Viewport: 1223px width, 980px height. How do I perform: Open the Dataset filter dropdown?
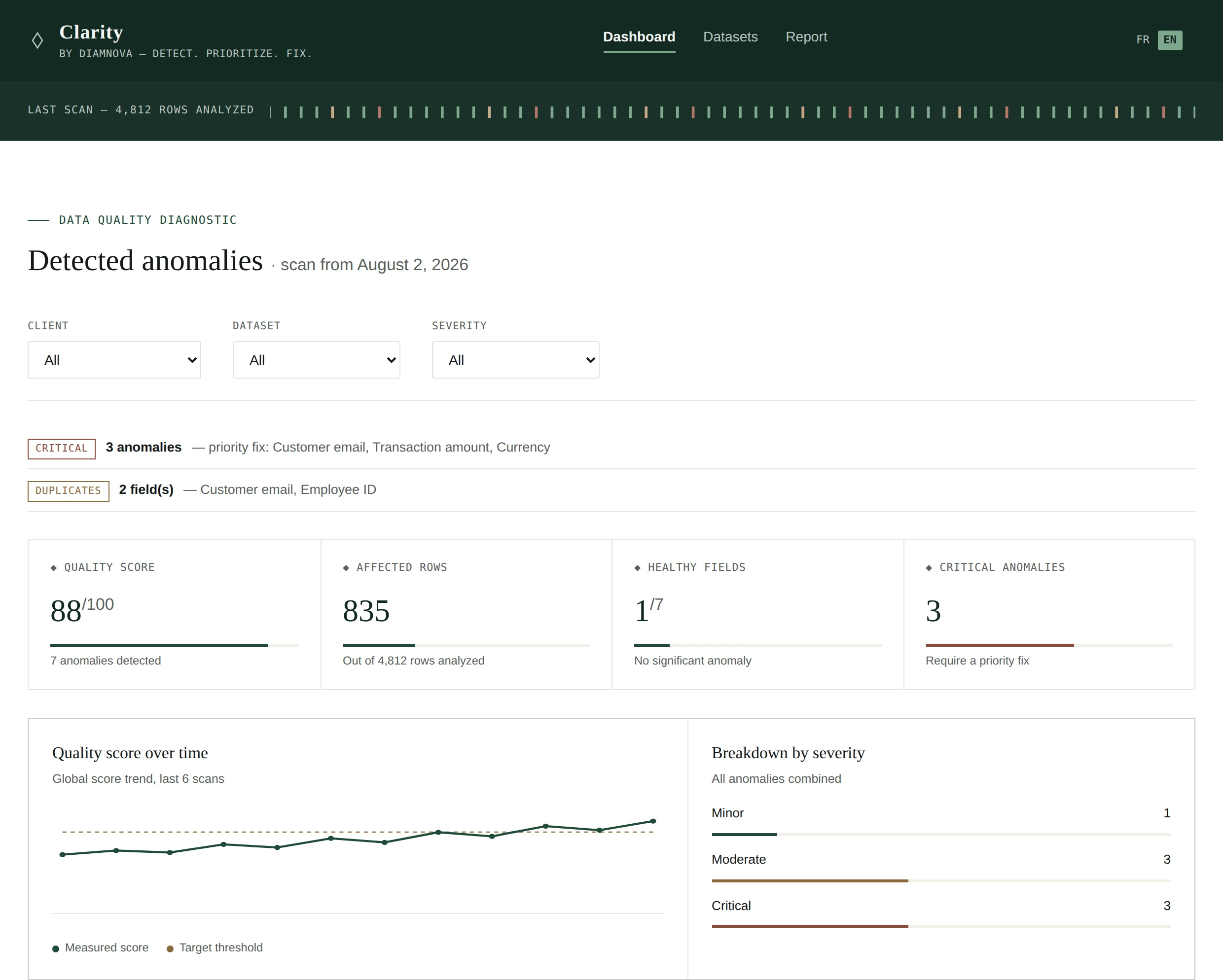click(x=316, y=359)
